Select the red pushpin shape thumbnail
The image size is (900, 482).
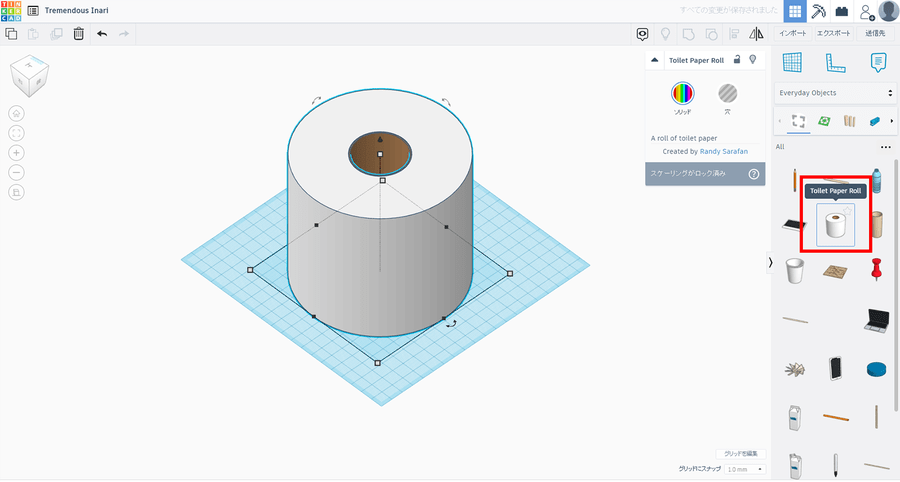[877, 268]
